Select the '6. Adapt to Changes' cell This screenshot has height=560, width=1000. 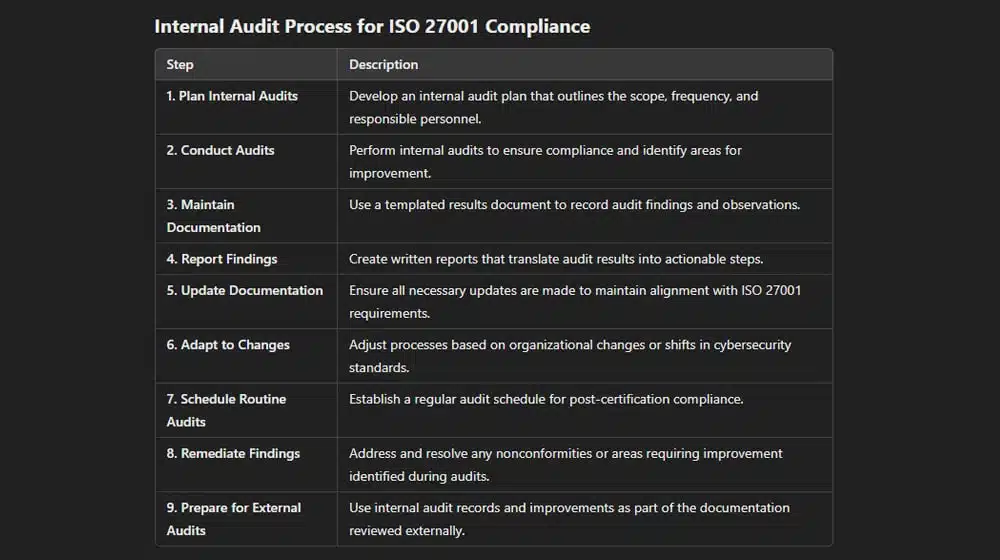(x=246, y=356)
